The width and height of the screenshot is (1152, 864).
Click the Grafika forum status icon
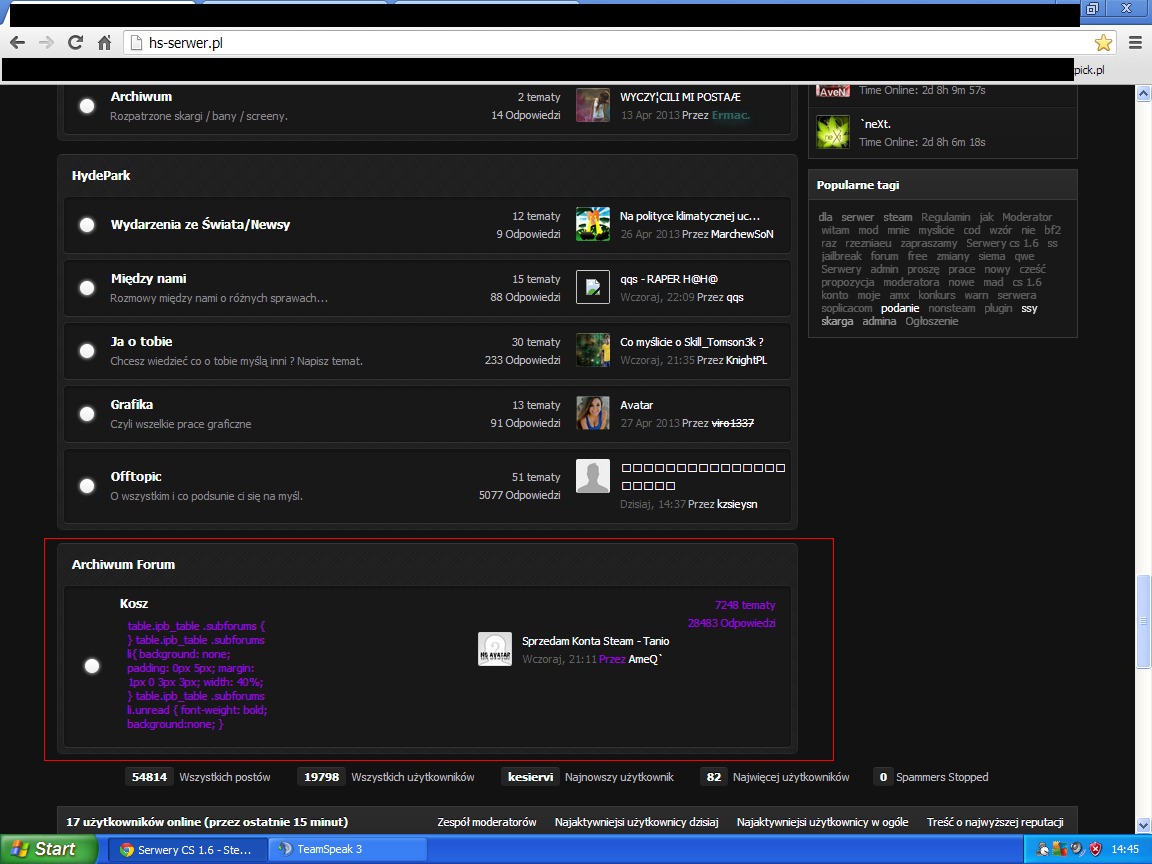[x=87, y=414]
